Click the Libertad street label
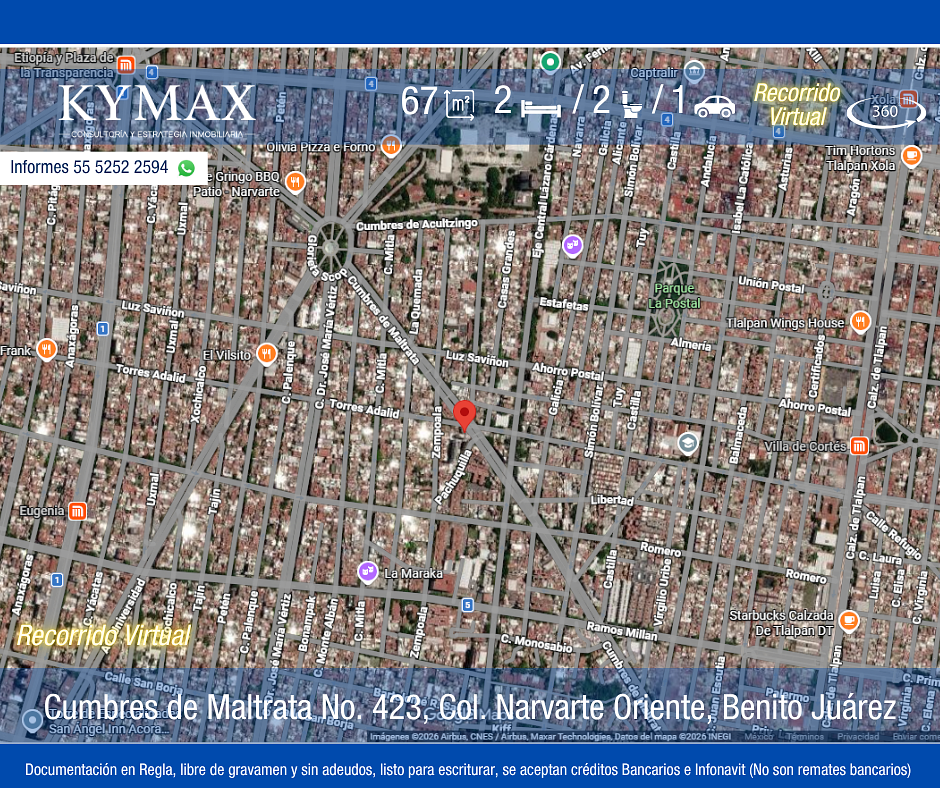The height and width of the screenshot is (788, 940). click(x=611, y=500)
